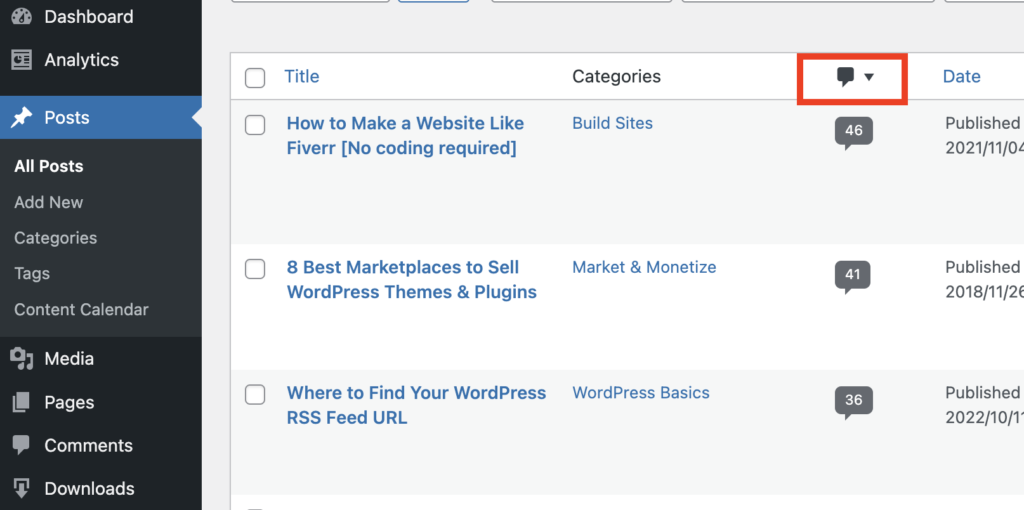Click the Posts pushpin icon

point(22,118)
